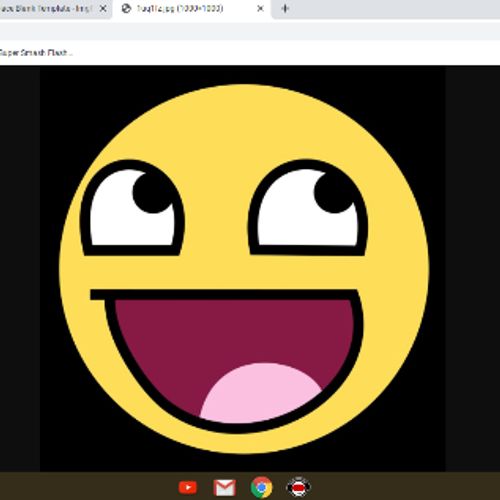Screen dimensions: 500x500
Task: Click the globe favicon on the image tab
Action: pyautogui.click(x=126, y=9)
